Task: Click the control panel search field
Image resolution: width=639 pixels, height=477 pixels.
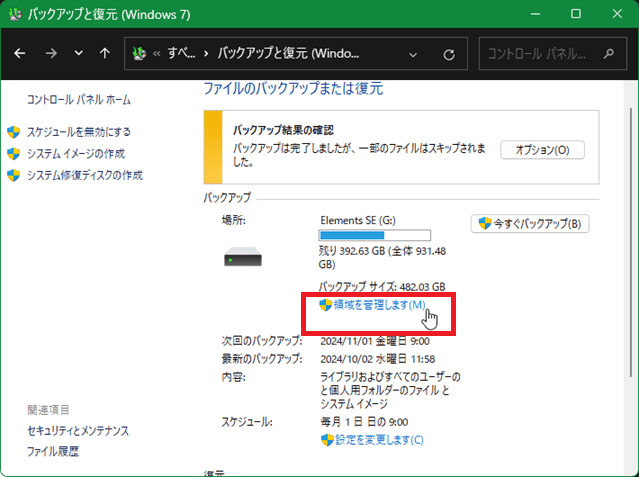Action: [x=545, y=54]
